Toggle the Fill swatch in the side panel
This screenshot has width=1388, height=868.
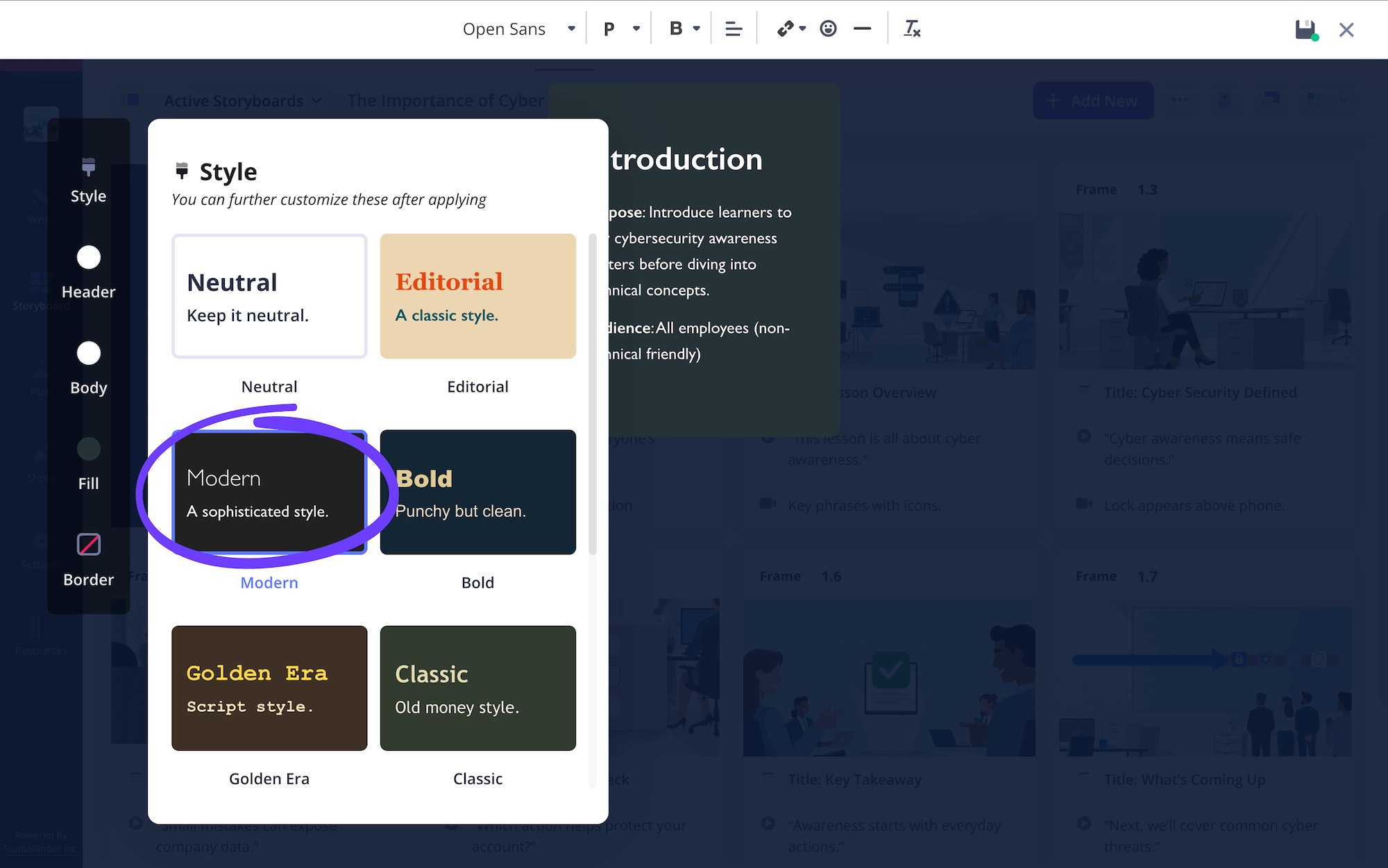pos(88,449)
